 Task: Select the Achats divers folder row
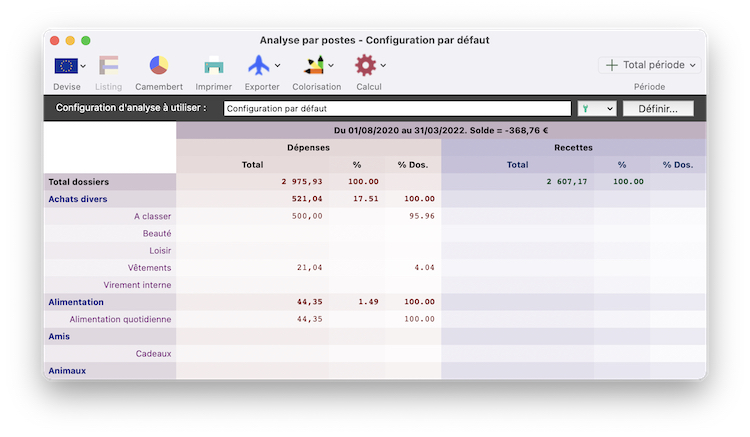coord(110,199)
